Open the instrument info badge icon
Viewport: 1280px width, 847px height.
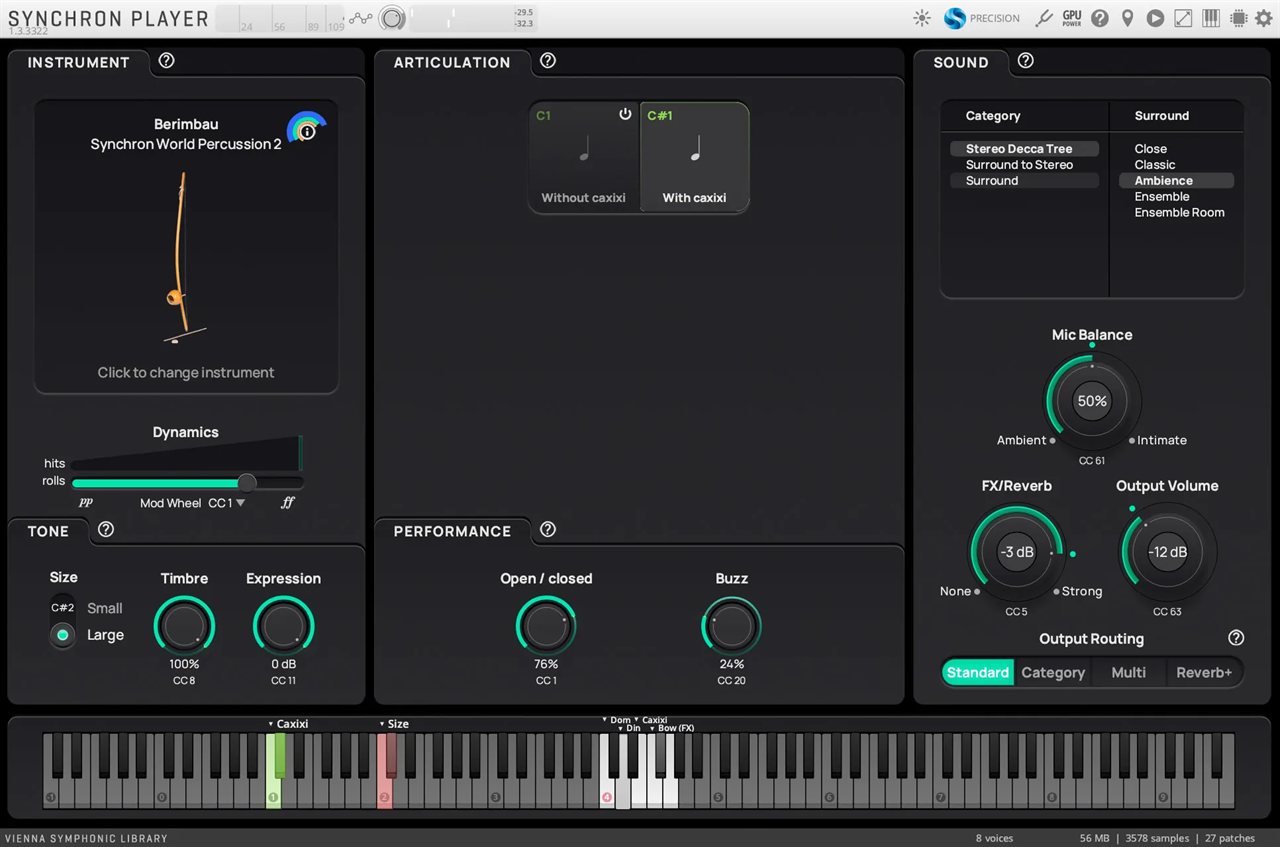[x=307, y=130]
